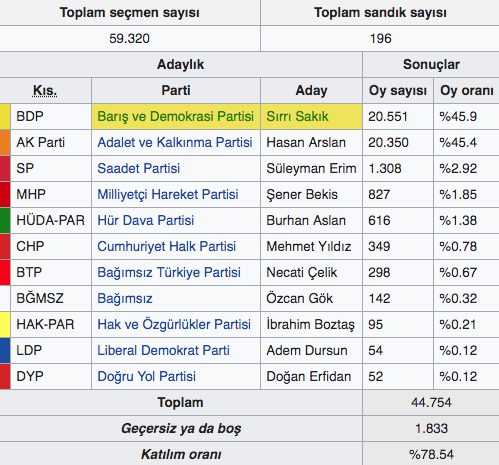Screen dimensions: 499x465
Task: Open the Sırrı Sakık candidate link
Action: pos(297,117)
